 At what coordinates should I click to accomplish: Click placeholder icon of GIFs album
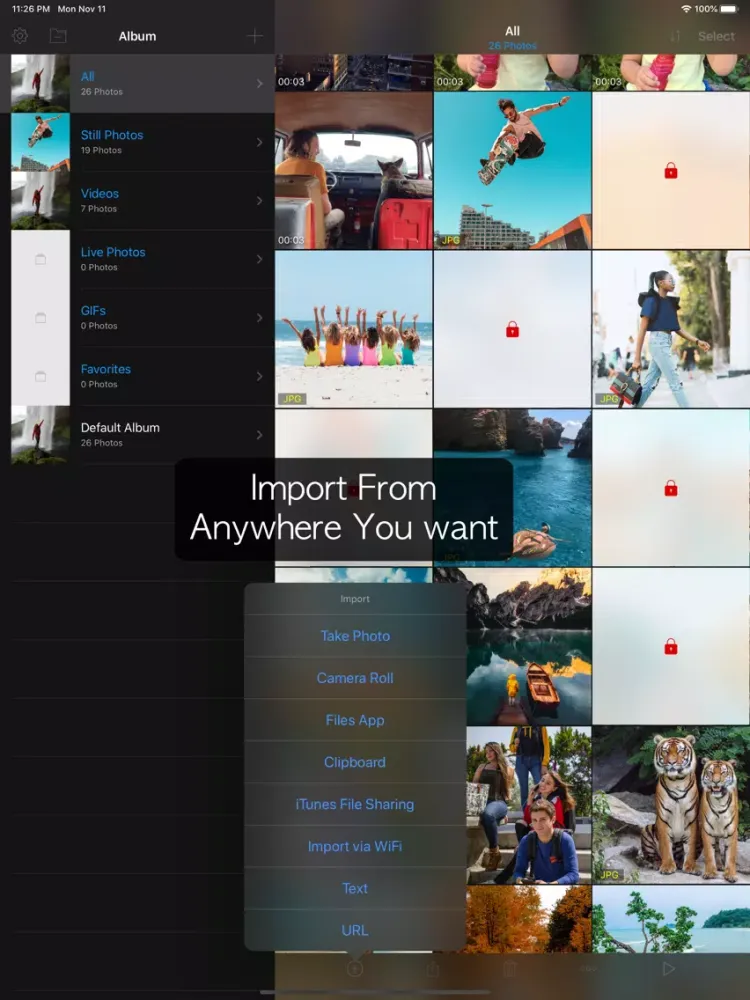(x=40, y=318)
